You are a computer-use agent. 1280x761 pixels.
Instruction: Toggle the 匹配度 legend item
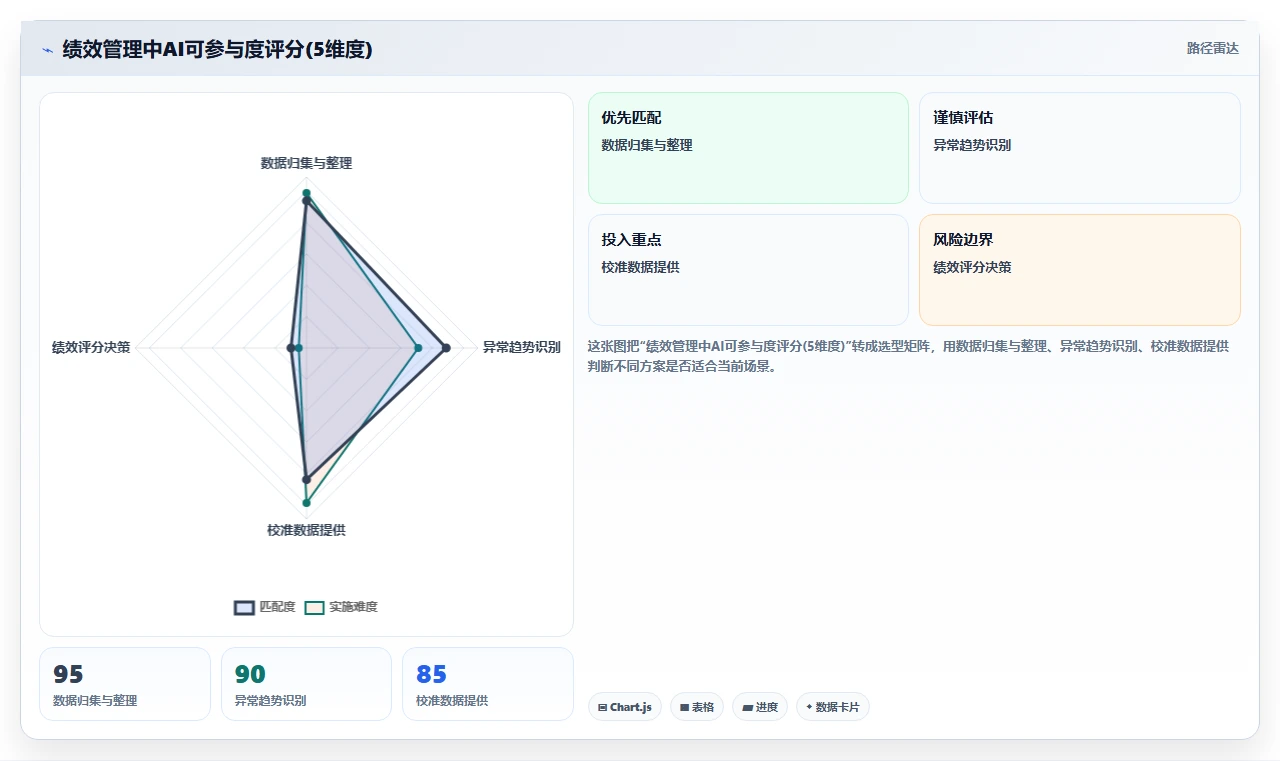pos(265,607)
